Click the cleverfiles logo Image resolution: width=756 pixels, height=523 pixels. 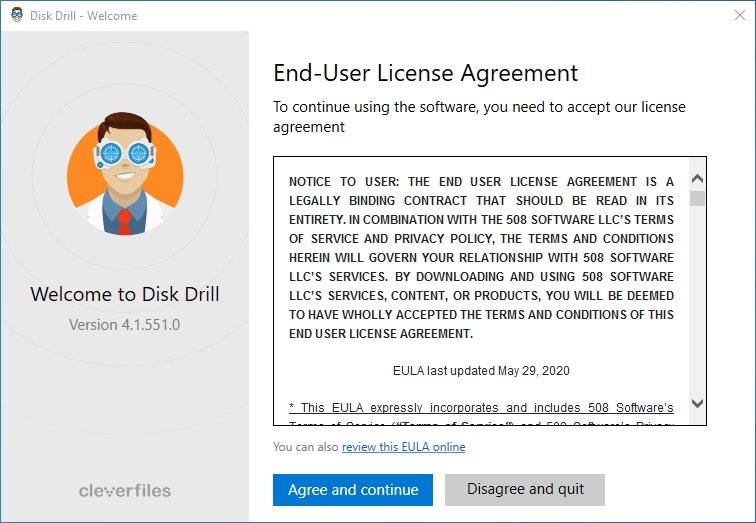125,491
